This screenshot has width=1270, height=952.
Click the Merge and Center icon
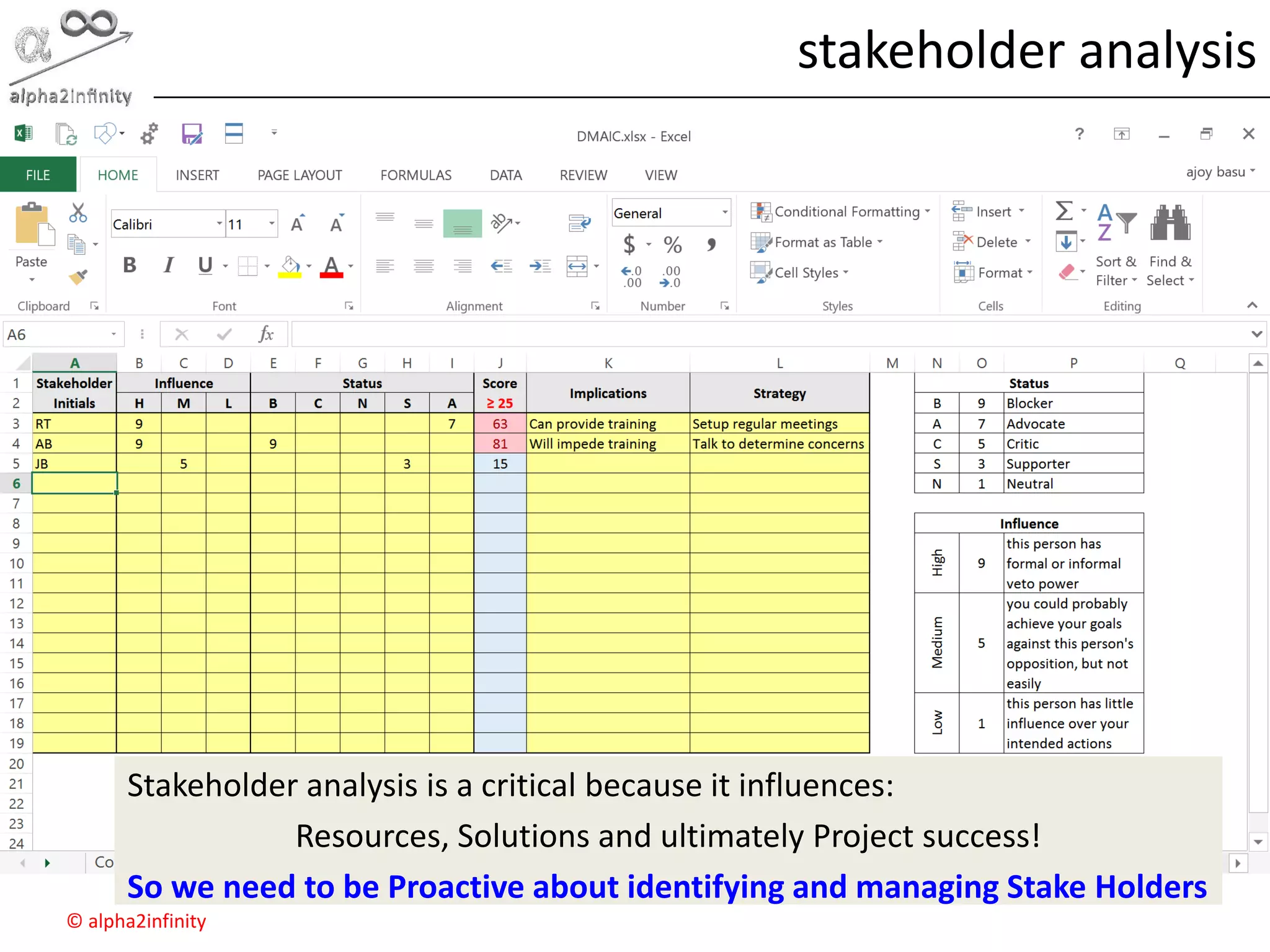click(577, 267)
